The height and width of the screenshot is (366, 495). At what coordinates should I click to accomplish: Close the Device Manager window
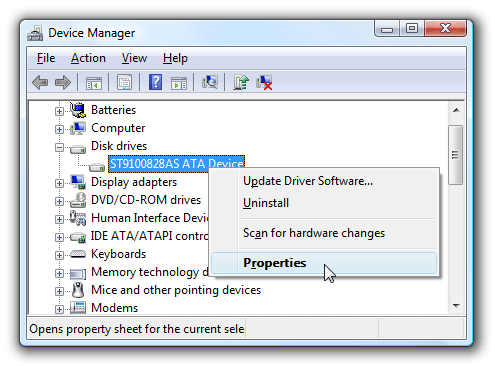click(445, 28)
